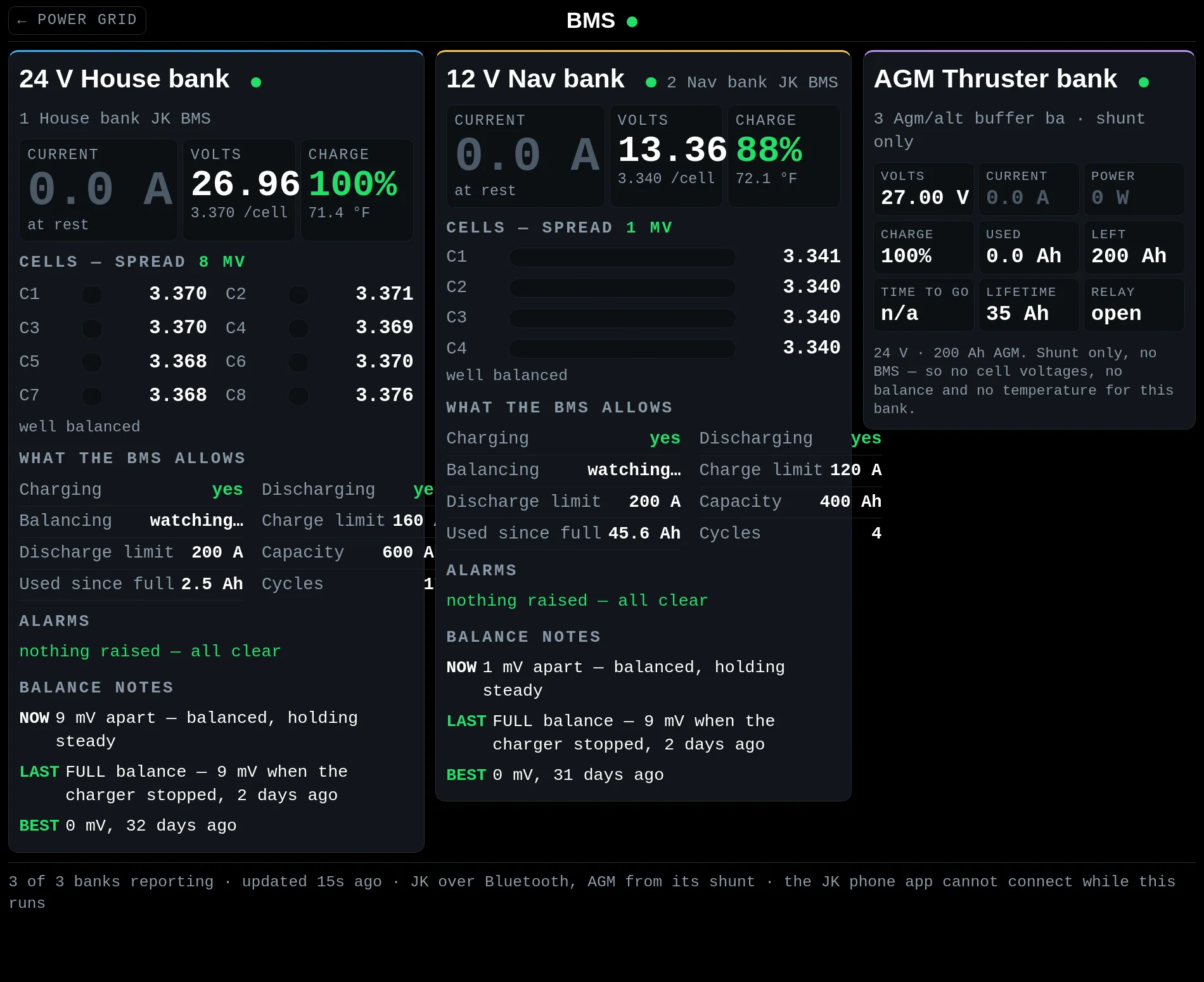Click House bank BEST 0 mV, 32 days ago
This screenshot has height=982, width=1204.
[128, 826]
